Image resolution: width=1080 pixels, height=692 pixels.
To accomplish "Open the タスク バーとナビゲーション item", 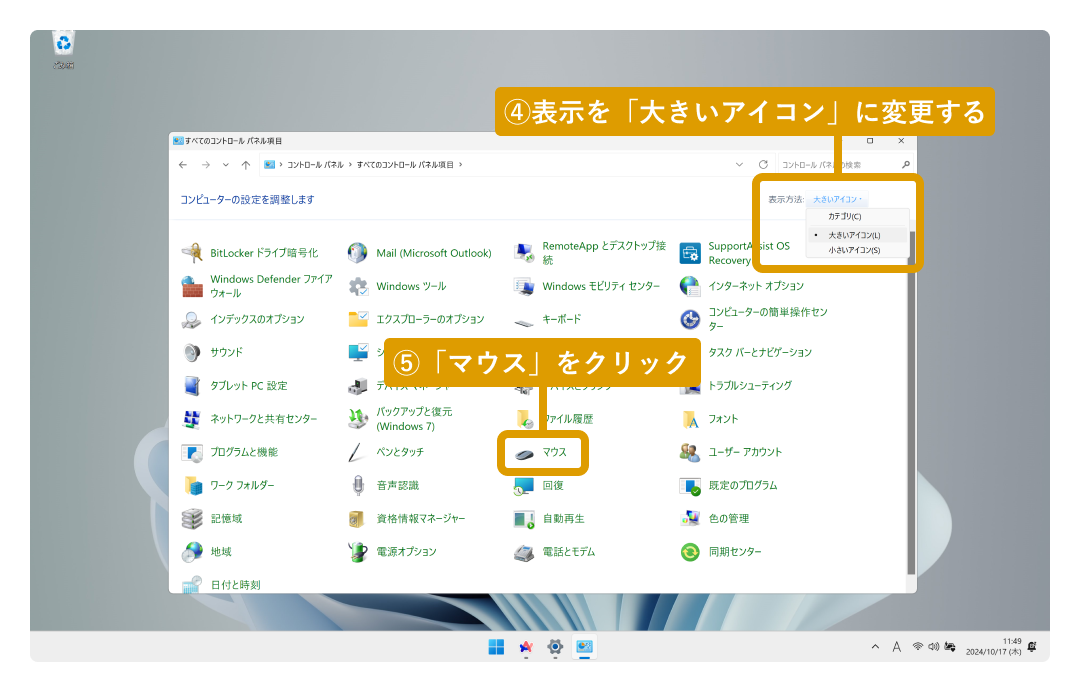I will (760, 352).
